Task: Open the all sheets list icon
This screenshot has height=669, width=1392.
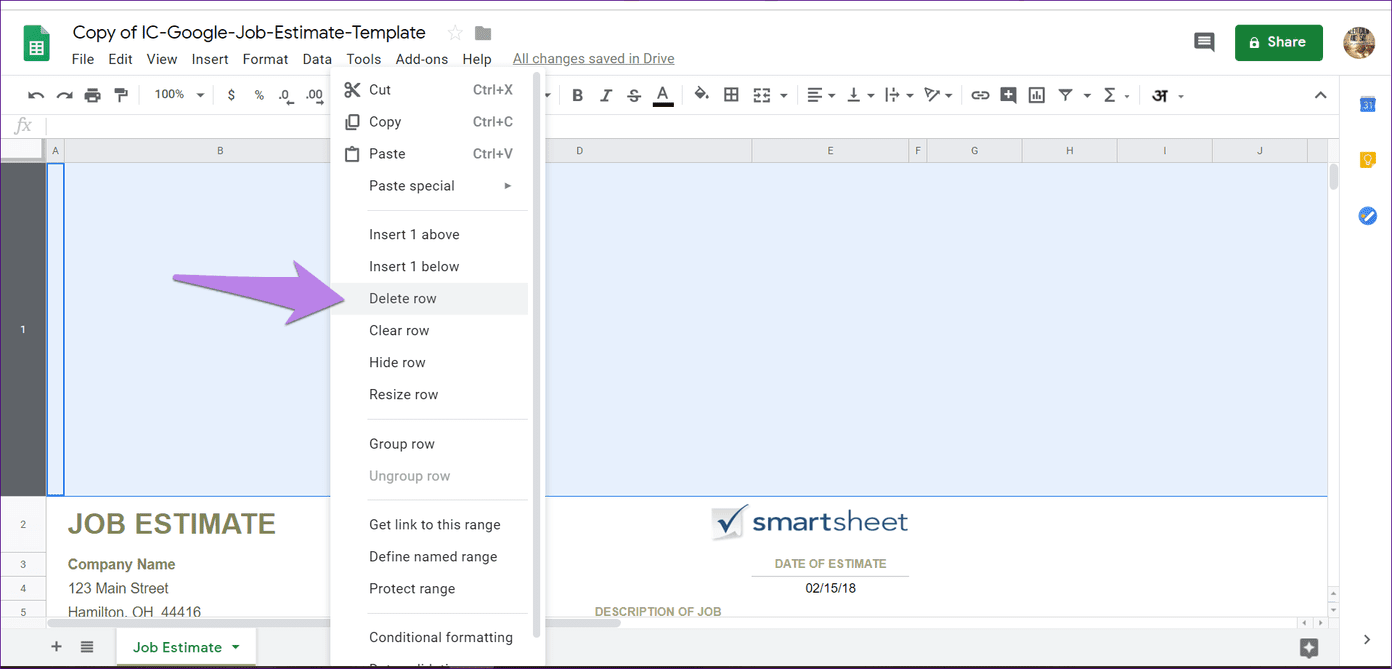Action: click(x=87, y=647)
